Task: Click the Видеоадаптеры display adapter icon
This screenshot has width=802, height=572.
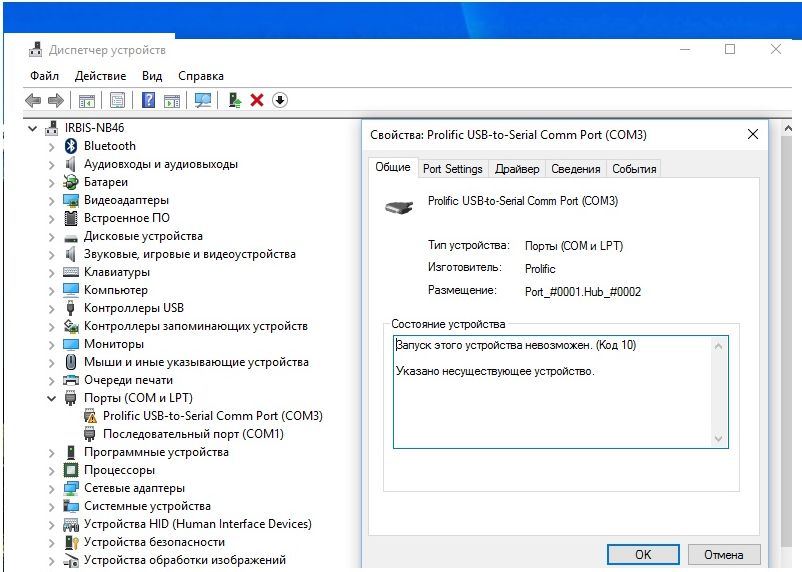Action: (x=71, y=200)
